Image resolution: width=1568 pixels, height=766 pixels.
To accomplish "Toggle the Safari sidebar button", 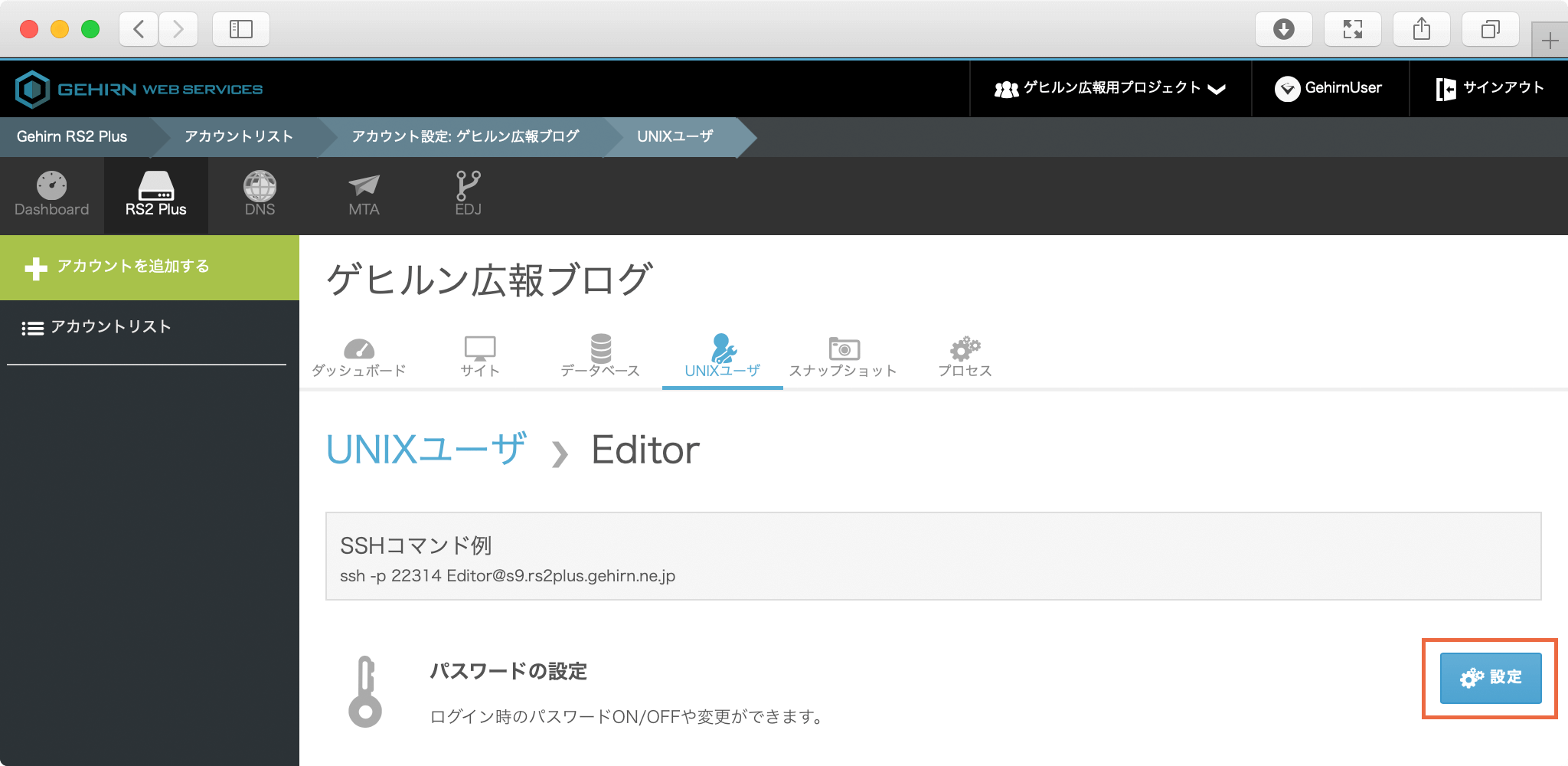I will (x=240, y=29).
